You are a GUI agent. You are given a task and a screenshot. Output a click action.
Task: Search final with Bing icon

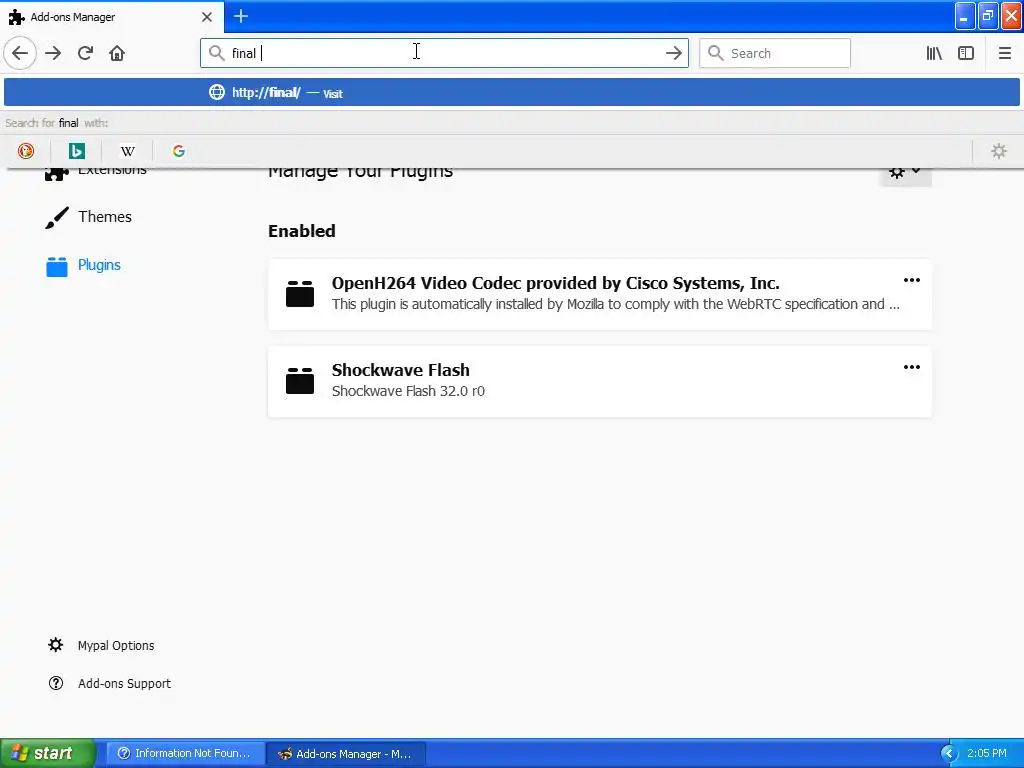coord(76,151)
